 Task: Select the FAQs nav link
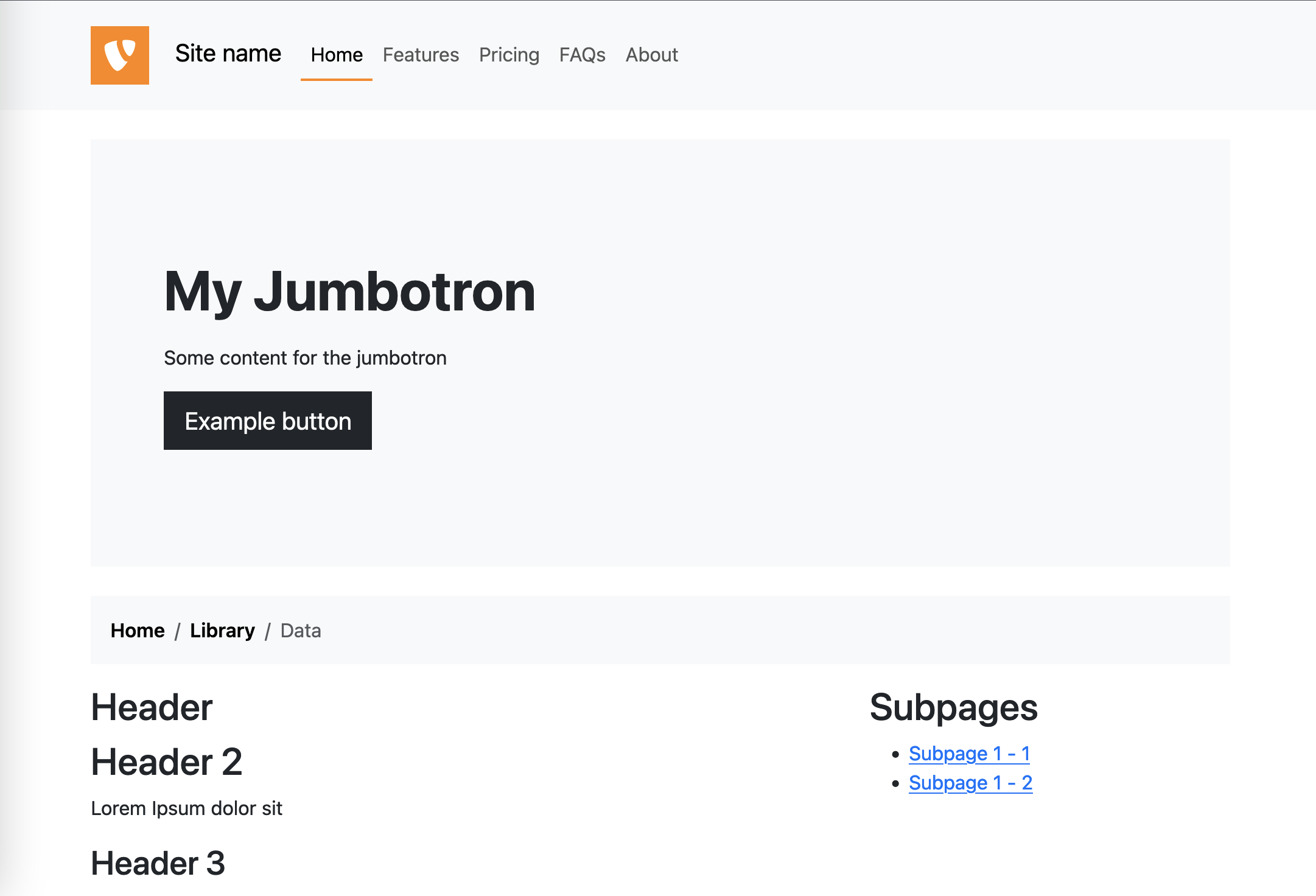point(583,55)
